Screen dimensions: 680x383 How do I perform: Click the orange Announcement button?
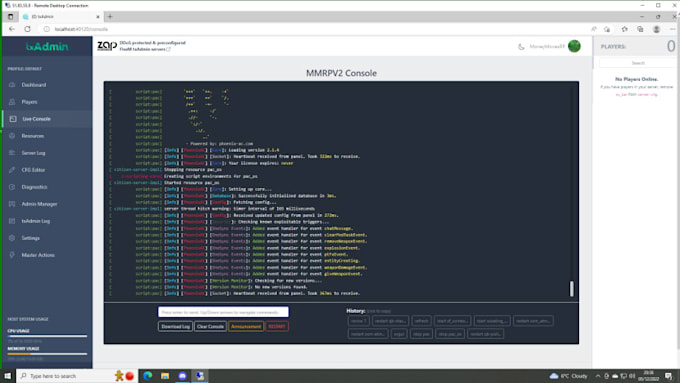246,326
